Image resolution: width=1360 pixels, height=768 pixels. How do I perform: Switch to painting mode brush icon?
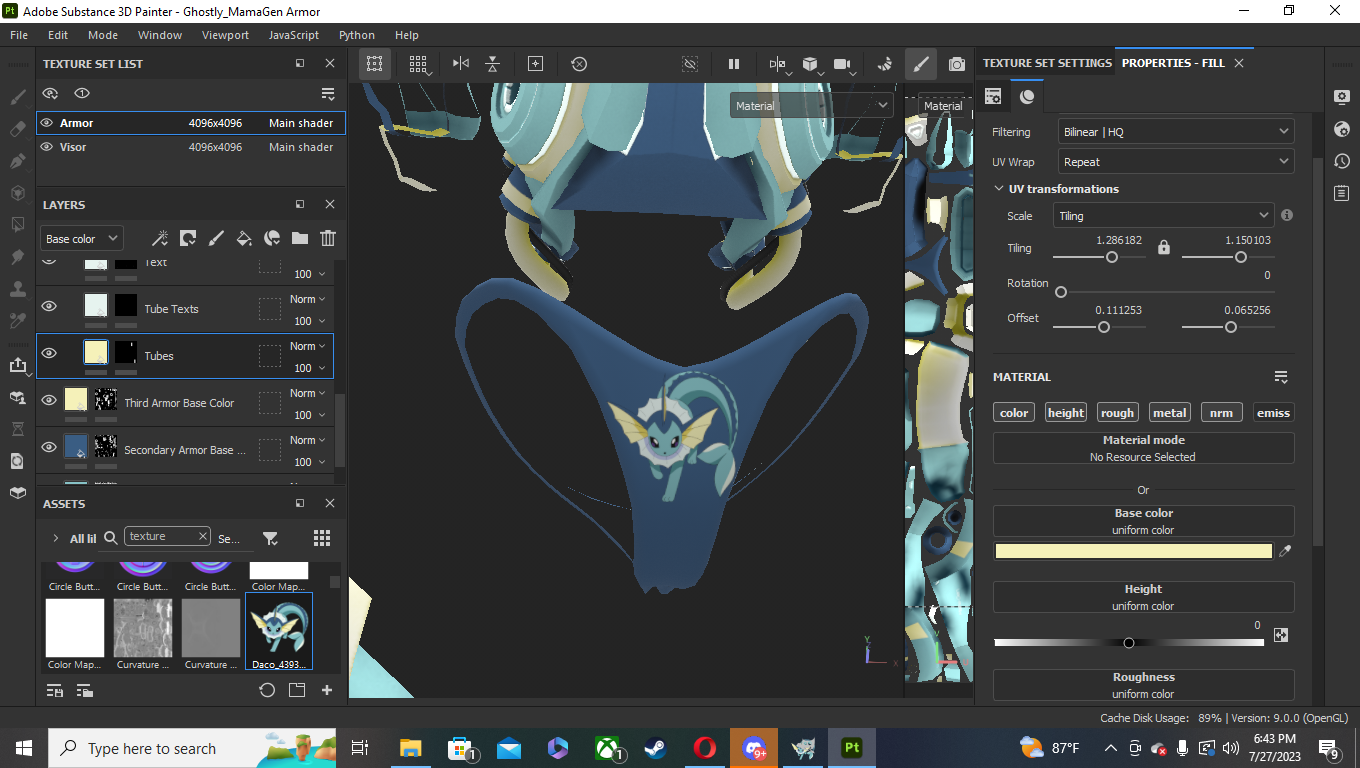[921, 64]
